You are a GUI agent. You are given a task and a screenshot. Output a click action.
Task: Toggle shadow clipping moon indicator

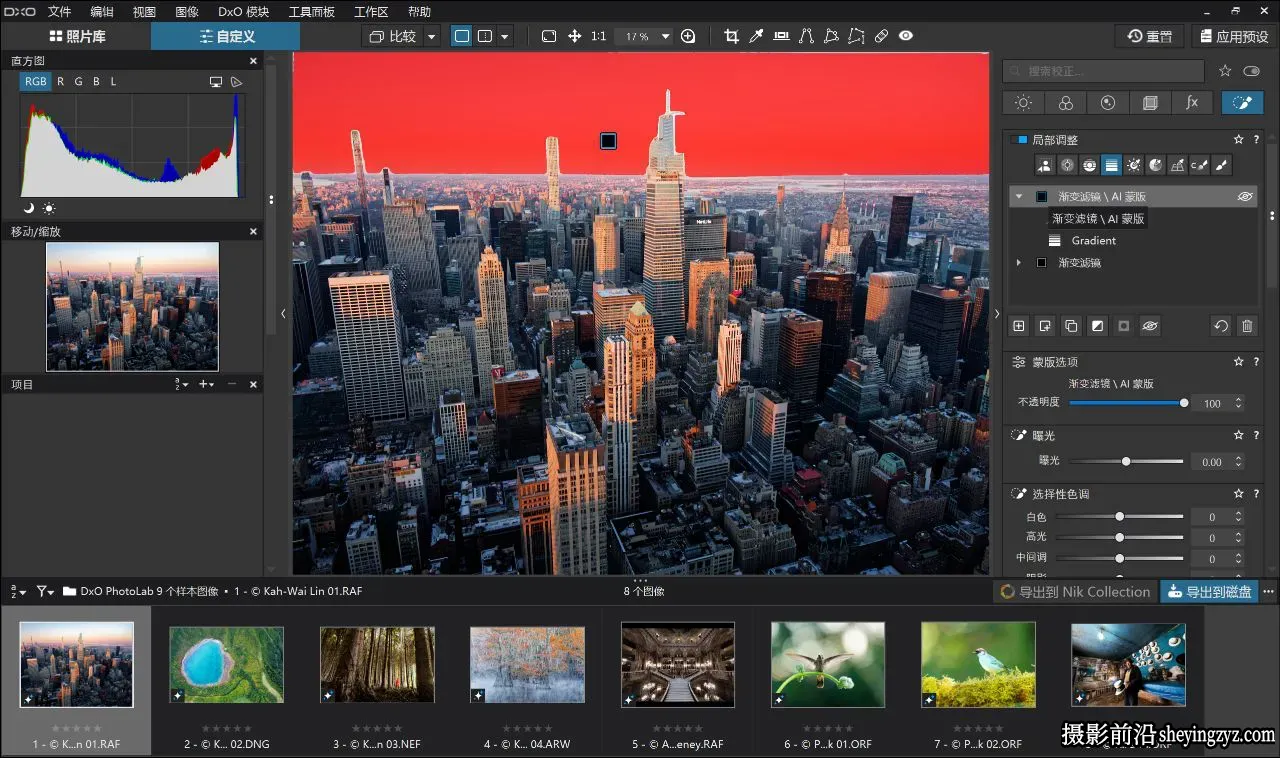pos(29,208)
